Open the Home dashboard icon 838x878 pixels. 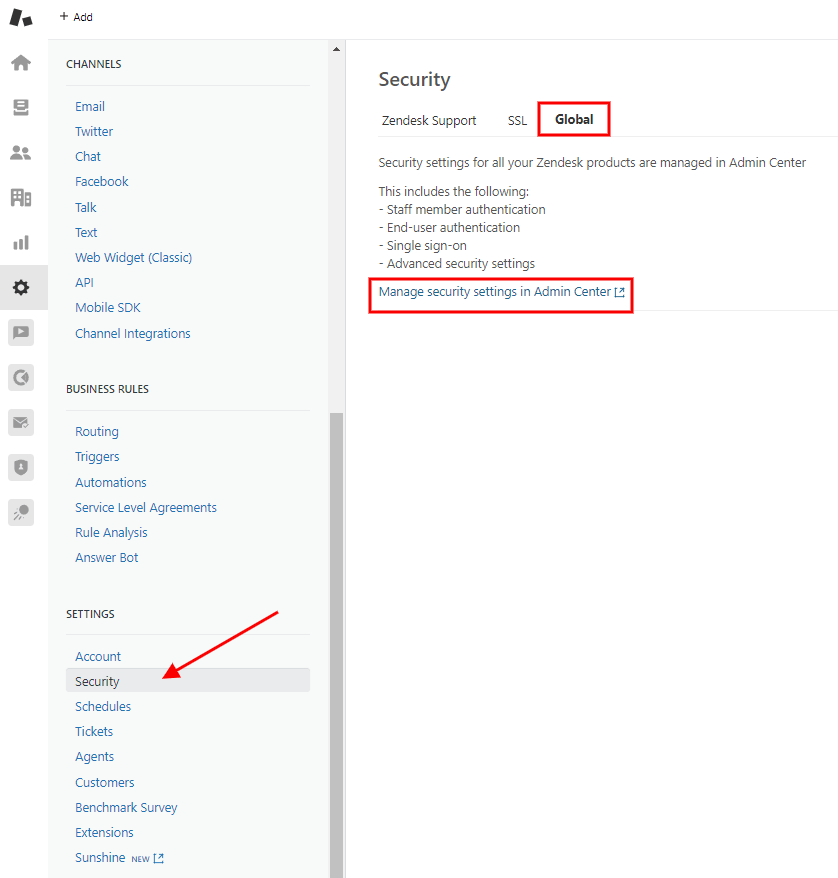point(21,63)
